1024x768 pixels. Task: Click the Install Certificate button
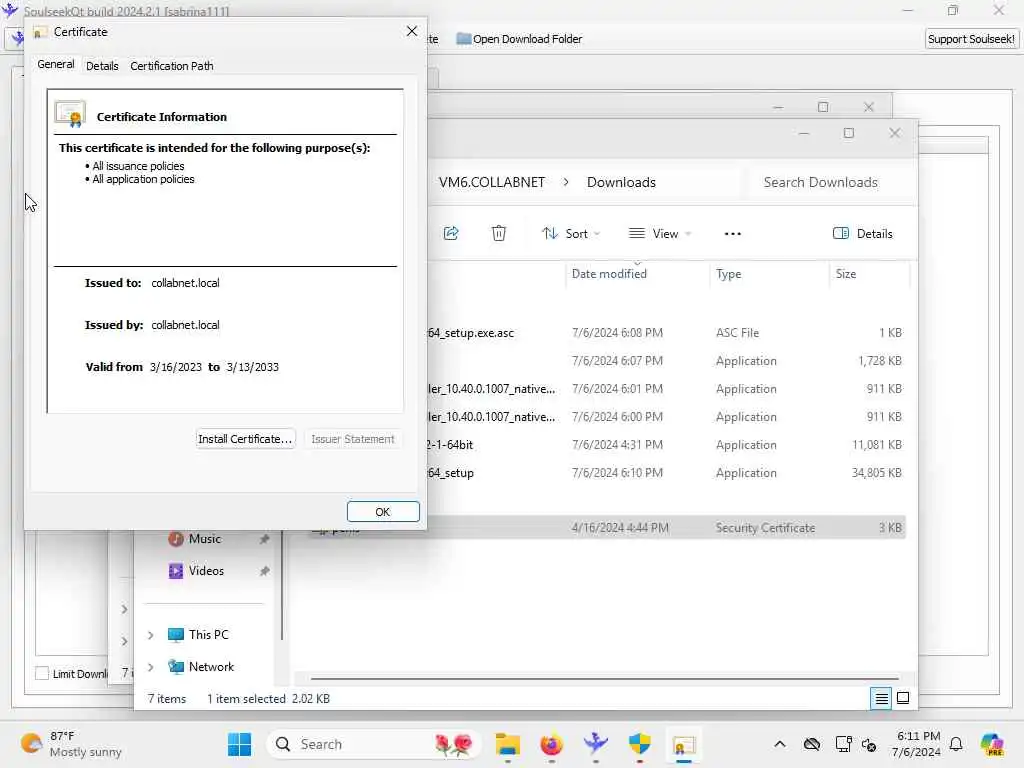[x=245, y=439]
